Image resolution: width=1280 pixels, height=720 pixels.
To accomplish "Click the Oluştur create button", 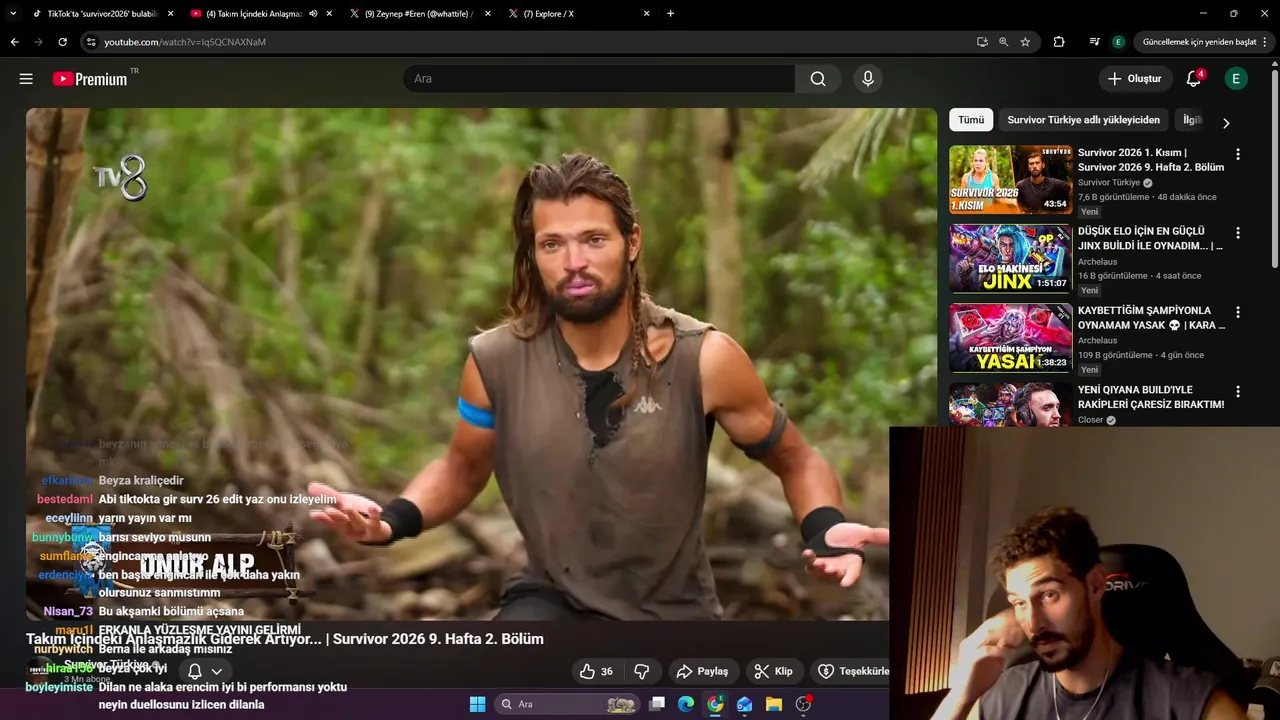I will pyautogui.click(x=1135, y=79).
